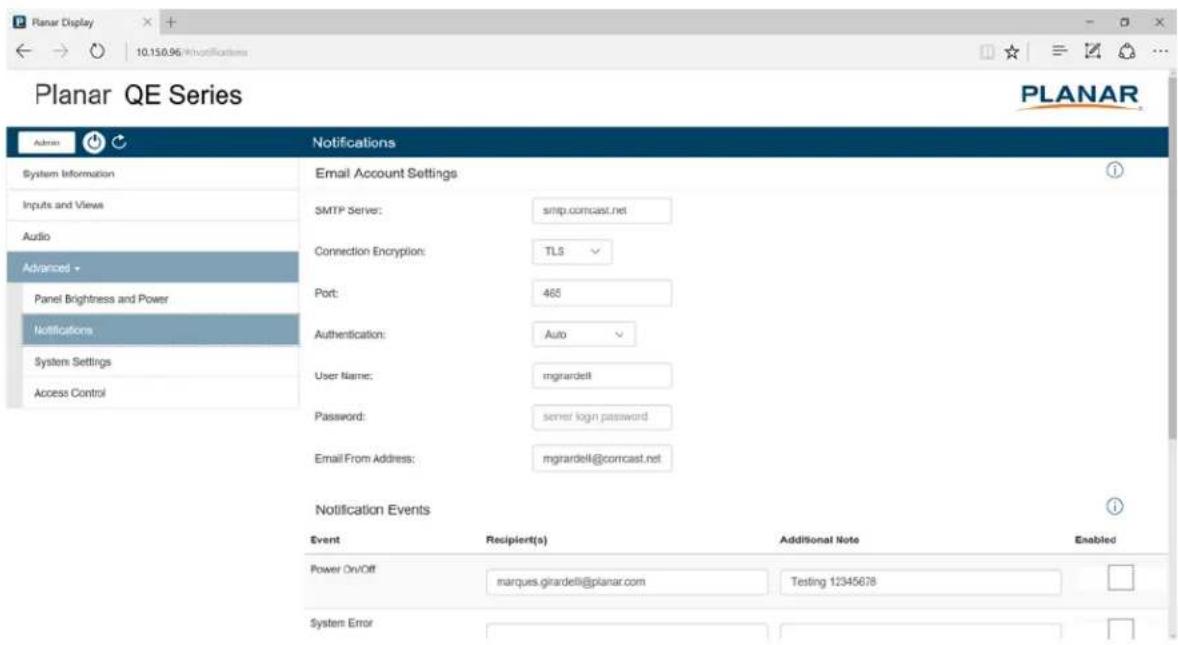Image resolution: width=1178 pixels, height=645 pixels.
Task: Open the Email Account Settings info icon
Action: point(1114,170)
